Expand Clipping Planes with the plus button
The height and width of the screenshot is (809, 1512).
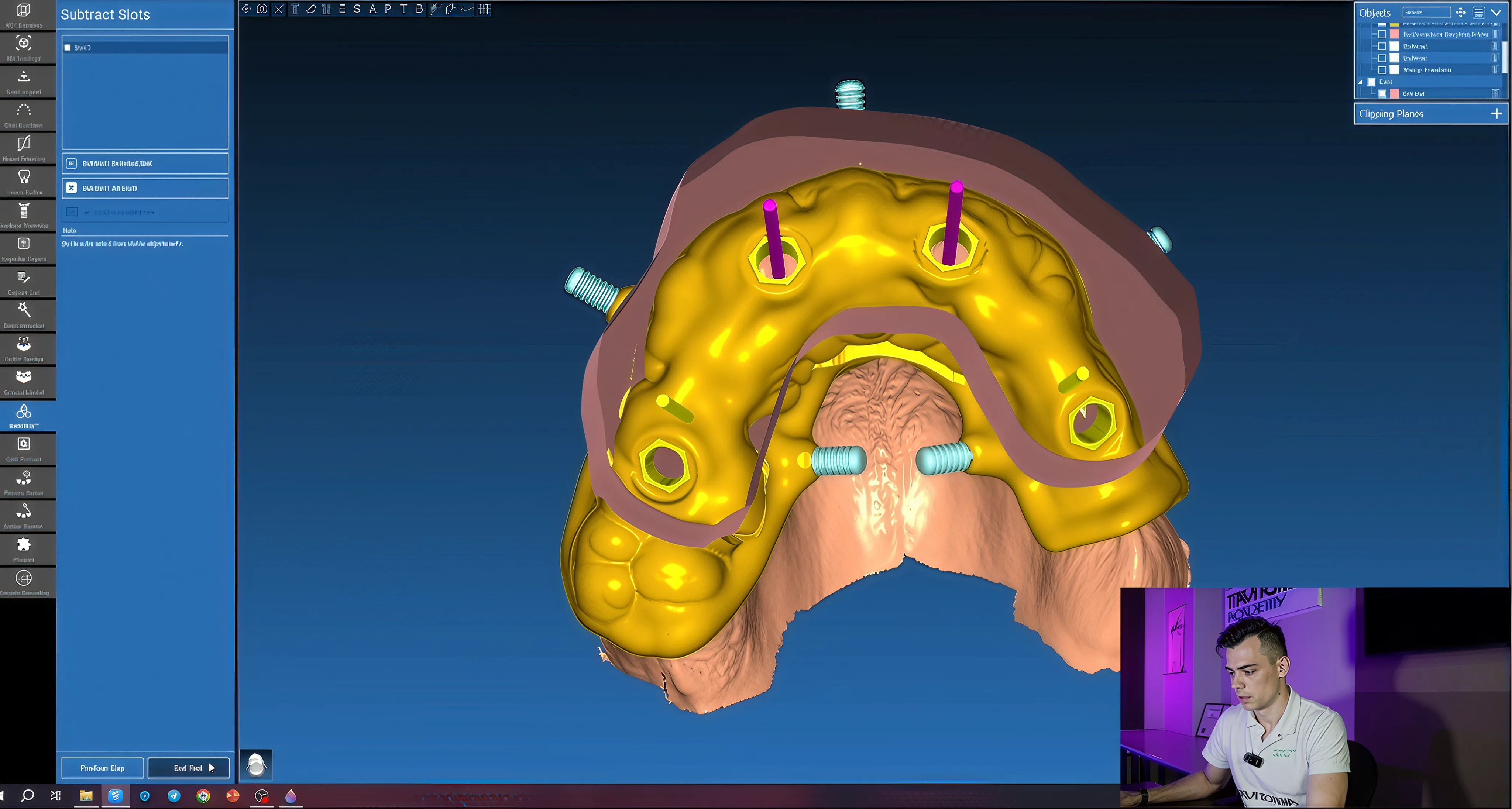click(1496, 113)
